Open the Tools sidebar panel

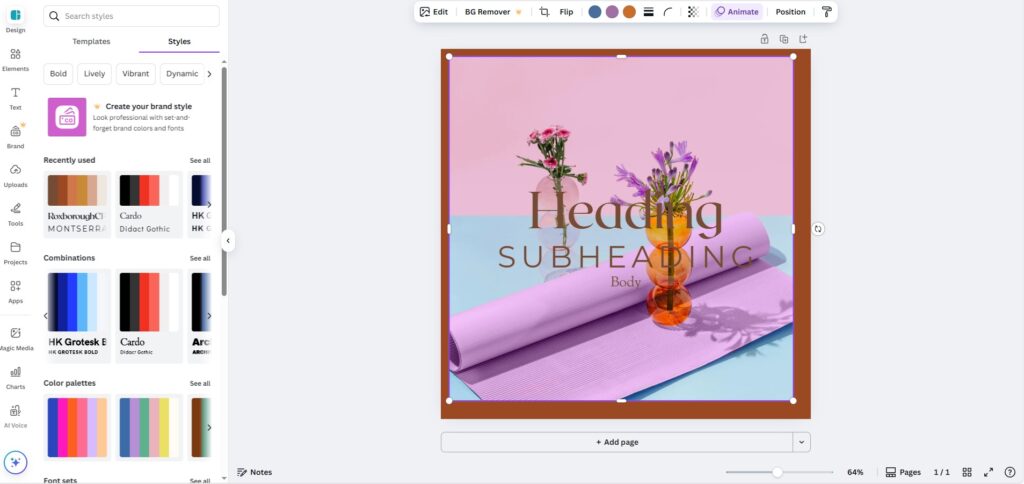[15, 214]
